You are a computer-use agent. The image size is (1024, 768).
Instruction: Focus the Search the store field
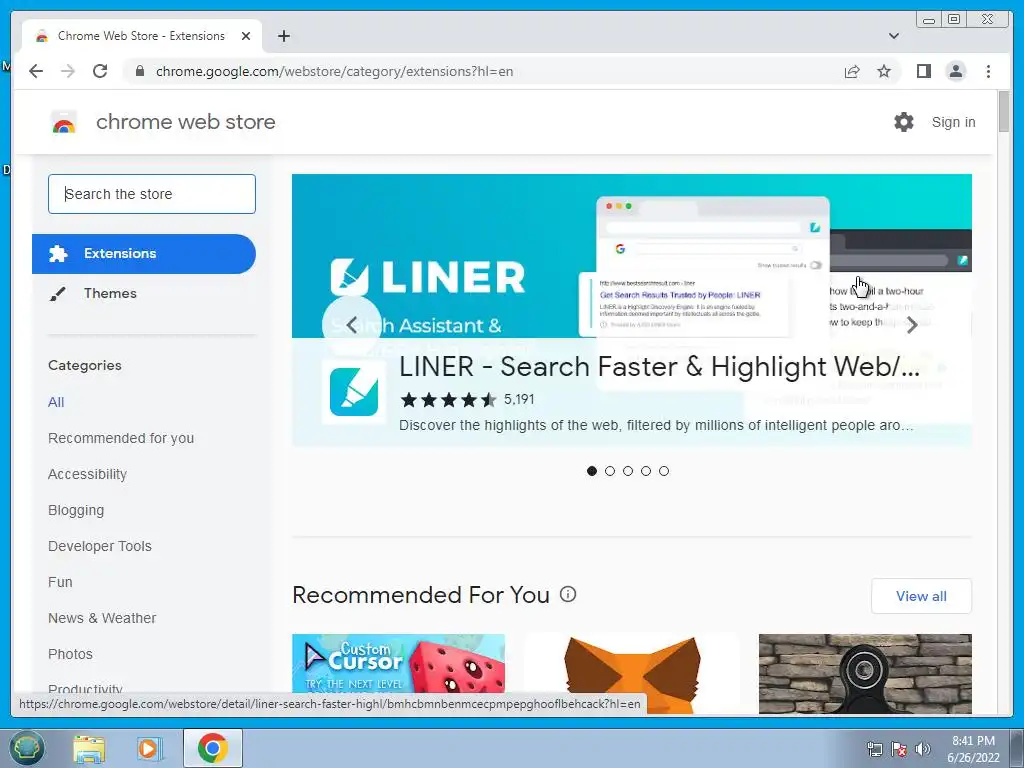tap(152, 194)
